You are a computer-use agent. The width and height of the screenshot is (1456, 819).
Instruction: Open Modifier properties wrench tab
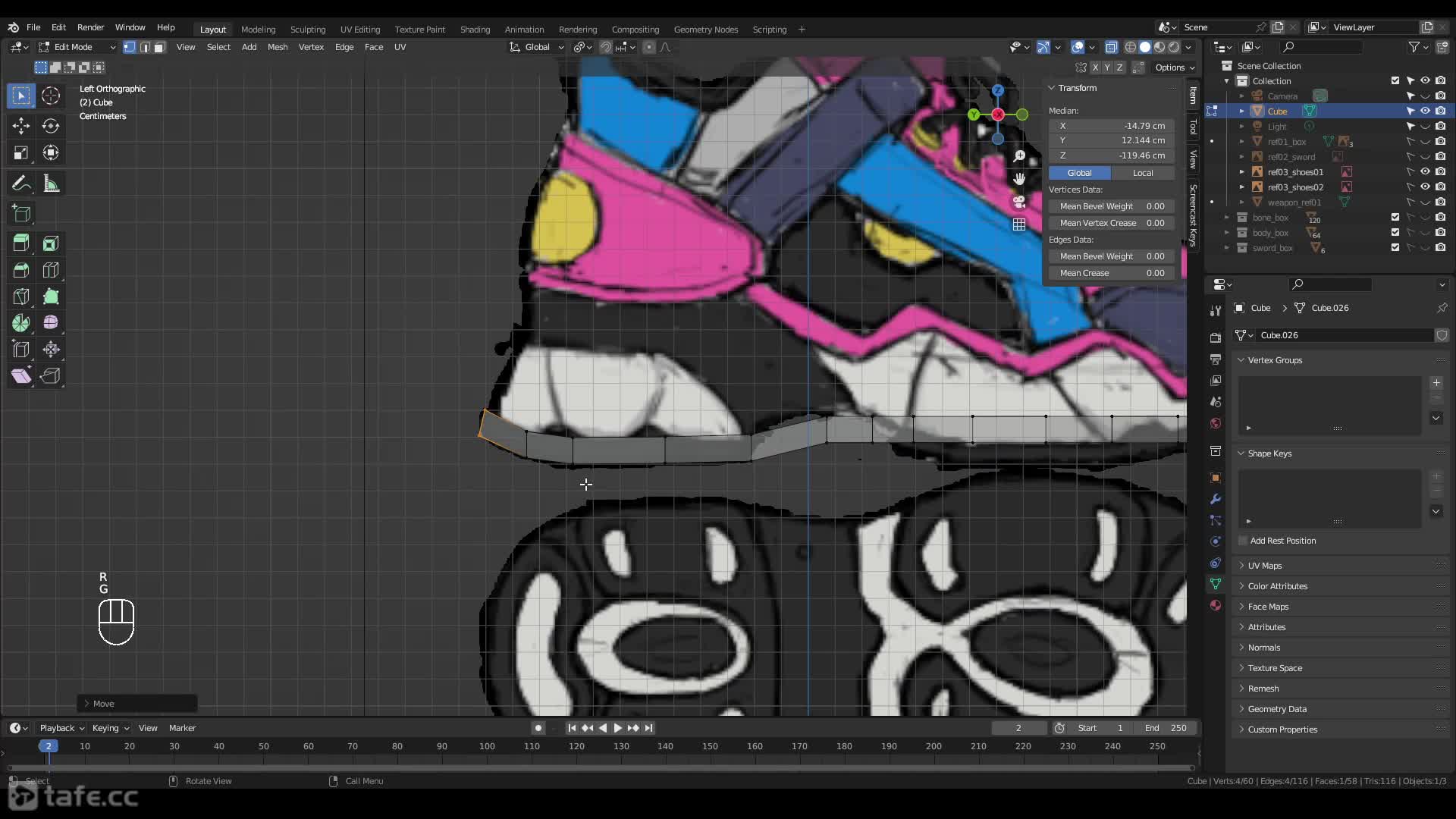[x=1216, y=499]
